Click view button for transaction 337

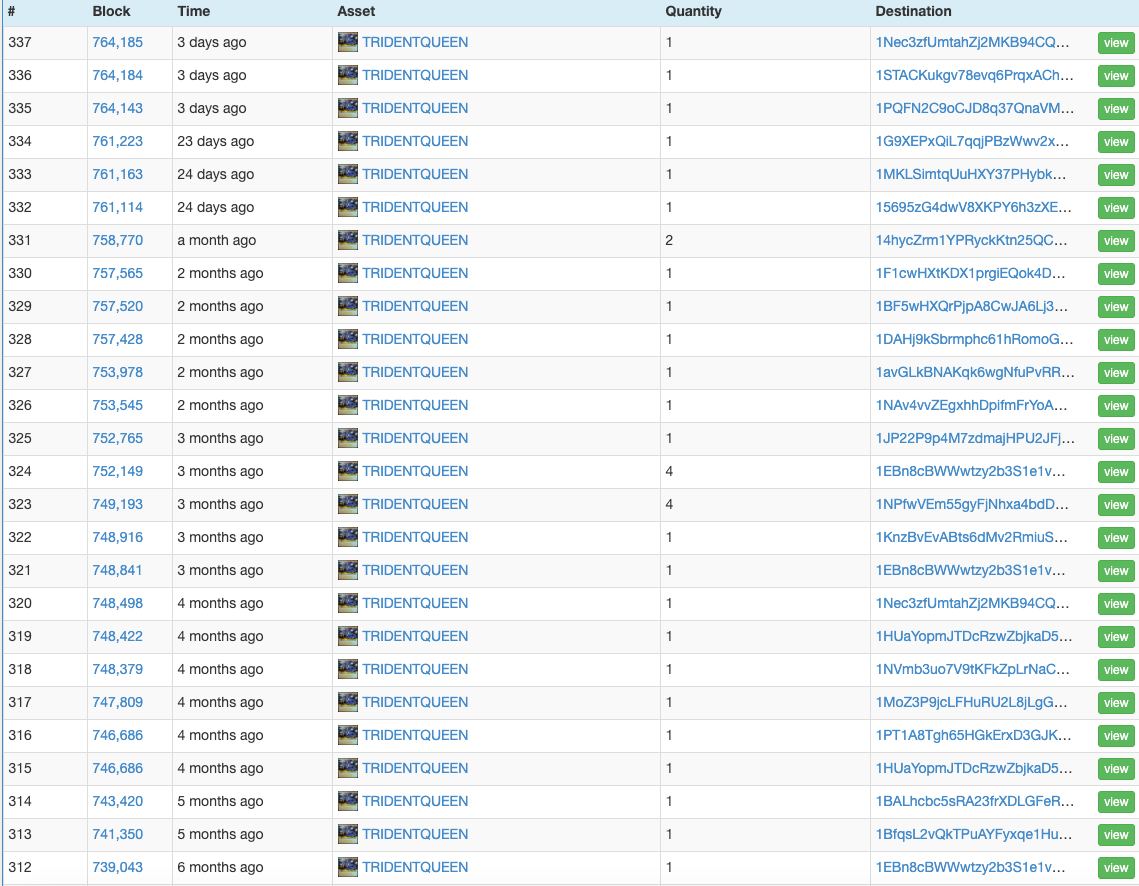(x=1116, y=43)
